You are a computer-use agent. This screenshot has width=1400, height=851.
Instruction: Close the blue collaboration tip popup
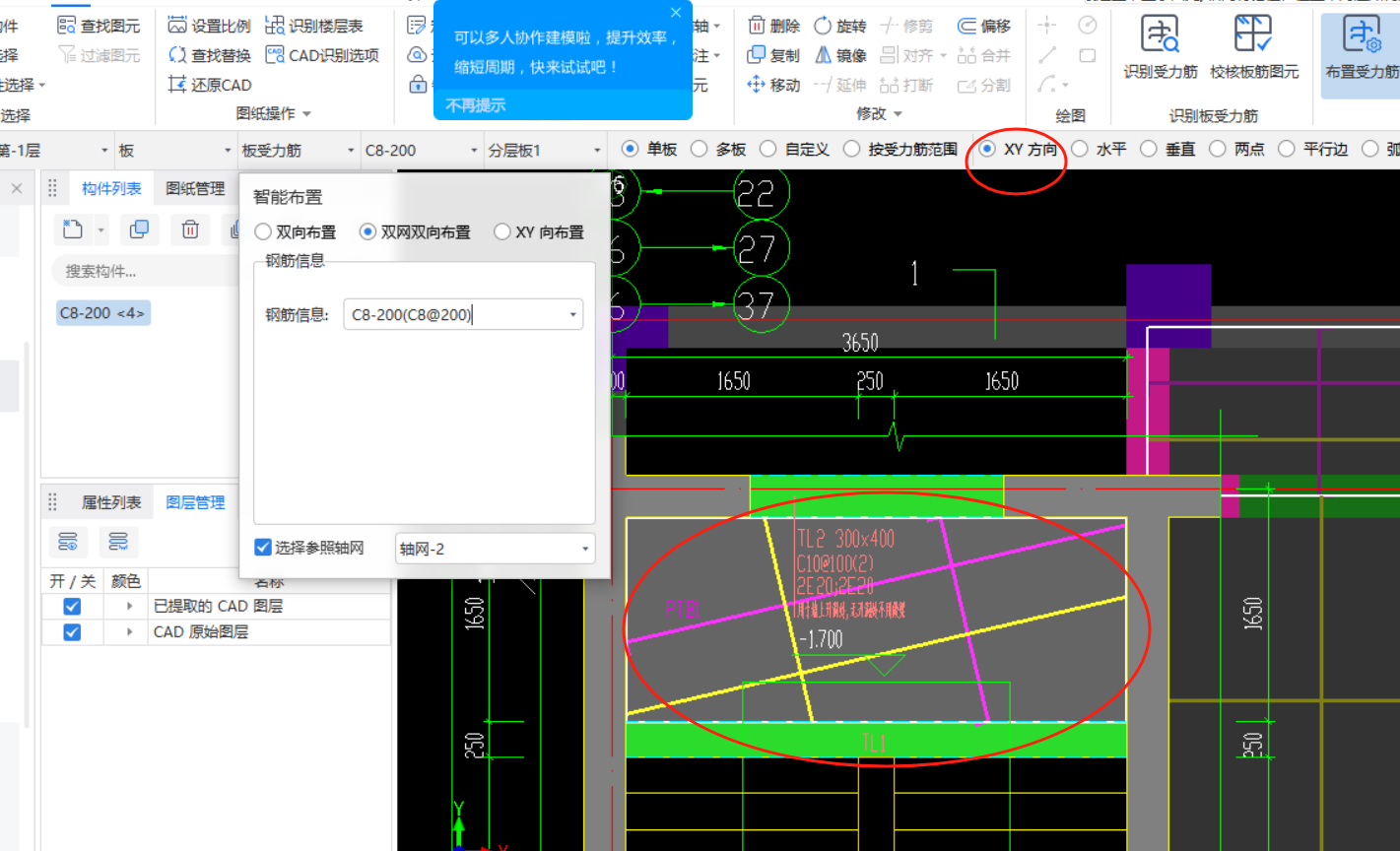(x=676, y=13)
